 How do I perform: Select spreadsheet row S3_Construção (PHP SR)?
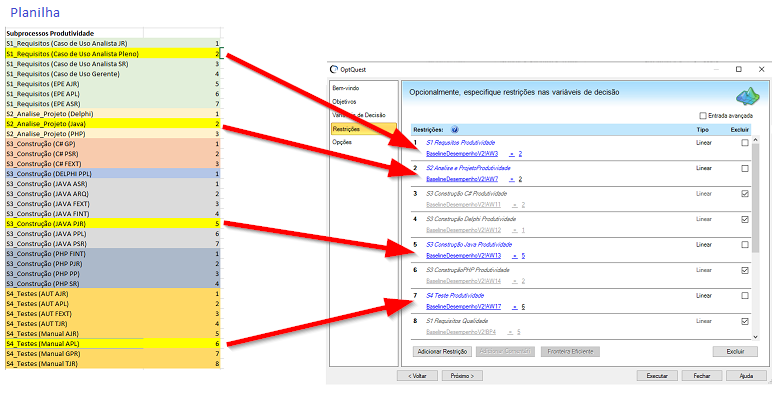[x=112, y=284]
